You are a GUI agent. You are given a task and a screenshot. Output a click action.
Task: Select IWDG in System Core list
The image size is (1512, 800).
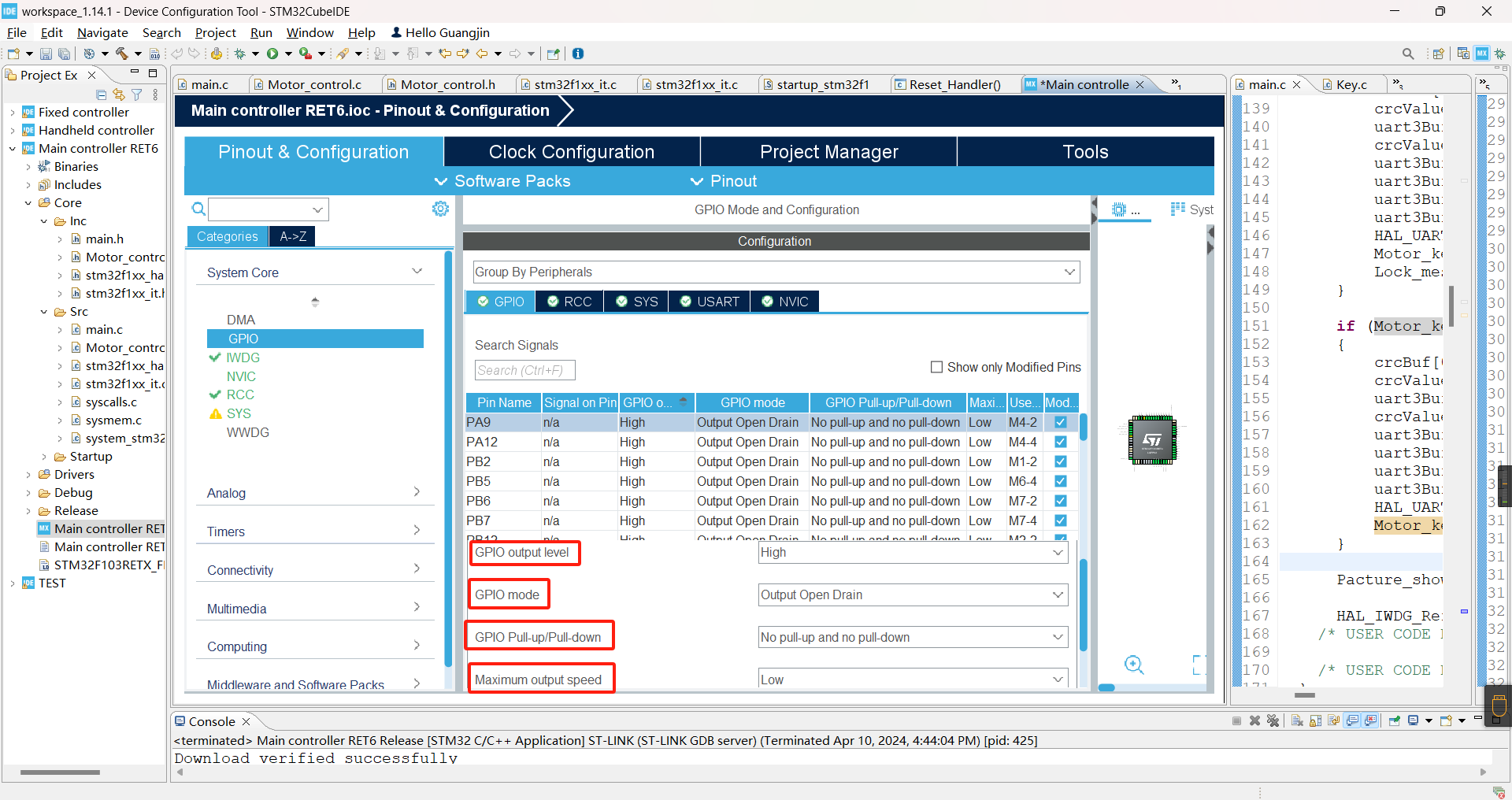point(243,357)
